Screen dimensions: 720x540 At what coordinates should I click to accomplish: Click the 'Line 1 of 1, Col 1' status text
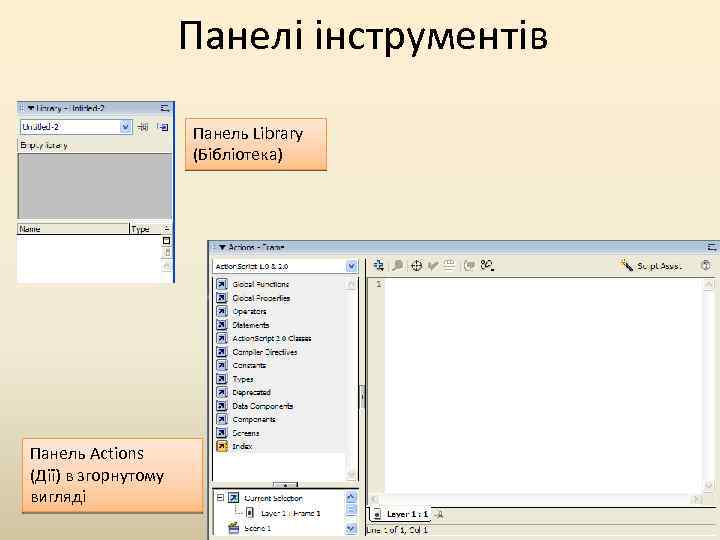(x=397, y=530)
